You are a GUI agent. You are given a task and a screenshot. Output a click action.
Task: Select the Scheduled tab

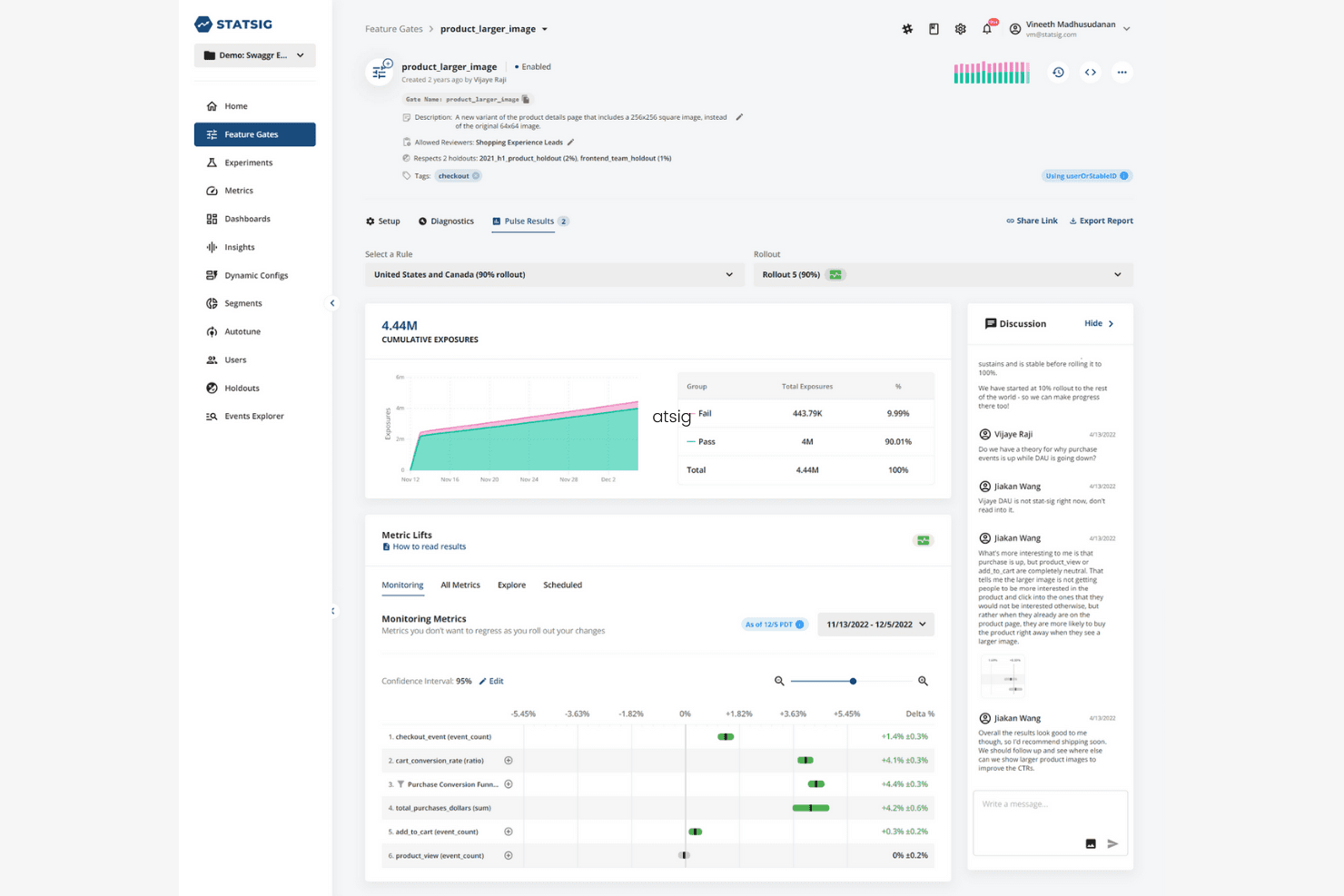pyautogui.click(x=562, y=586)
